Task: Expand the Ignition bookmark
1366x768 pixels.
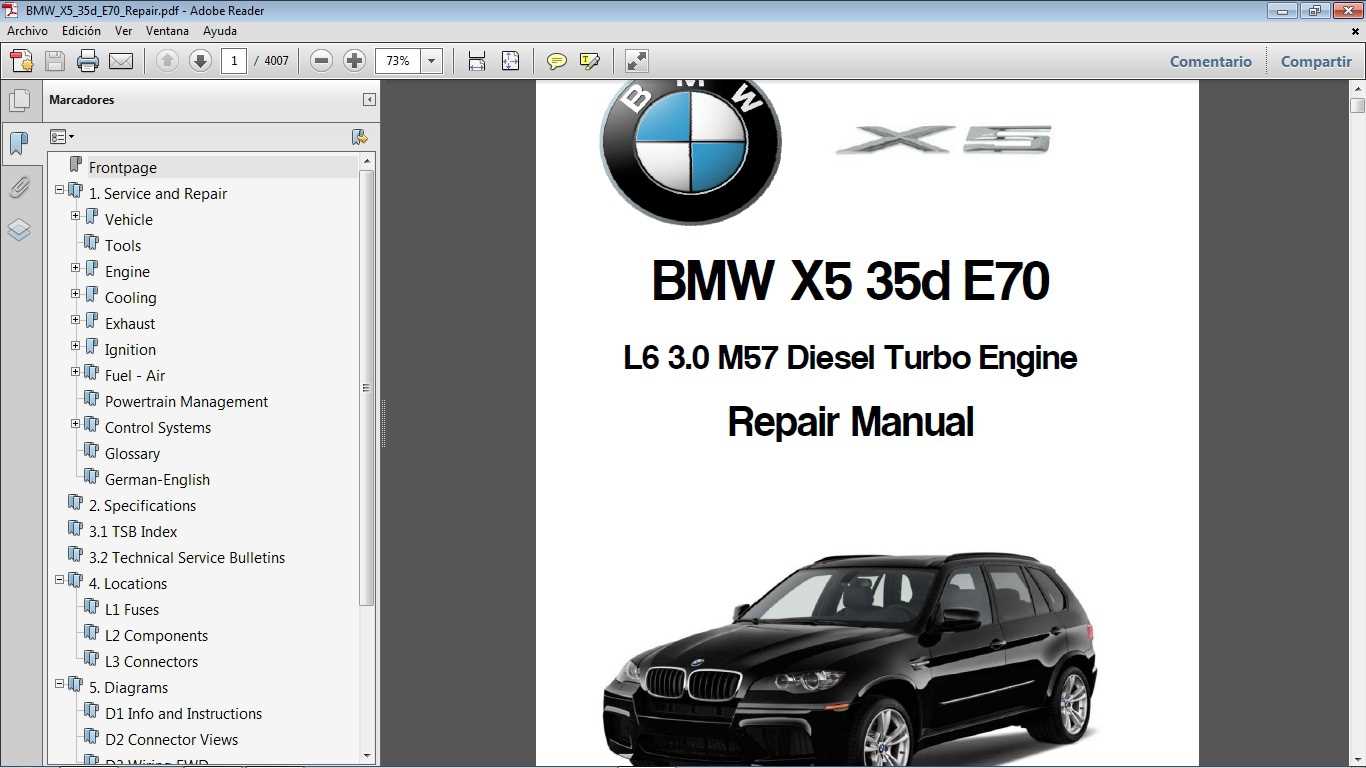Action: (76, 345)
